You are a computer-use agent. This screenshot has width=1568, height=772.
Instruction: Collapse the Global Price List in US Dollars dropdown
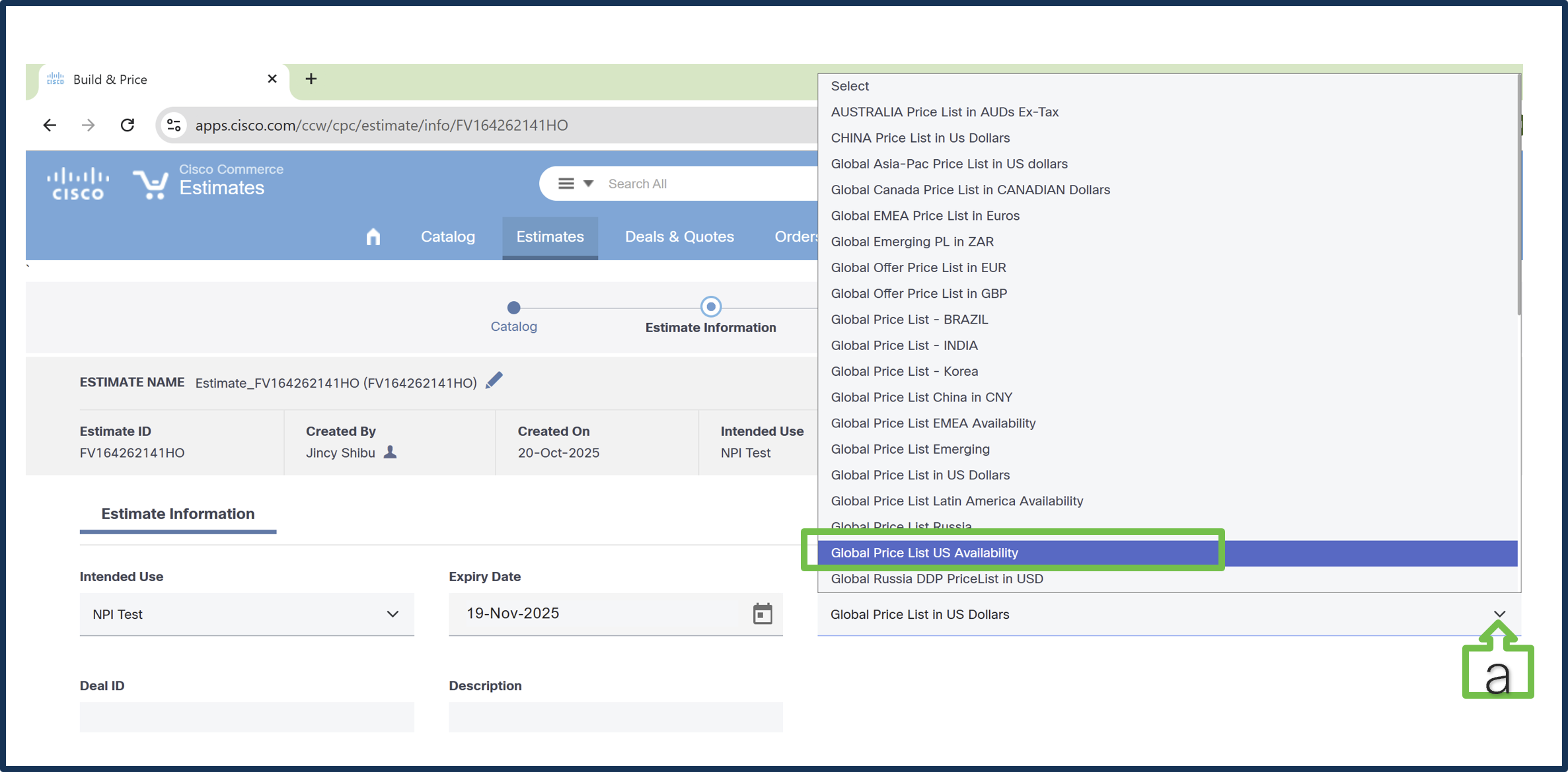click(x=1500, y=614)
